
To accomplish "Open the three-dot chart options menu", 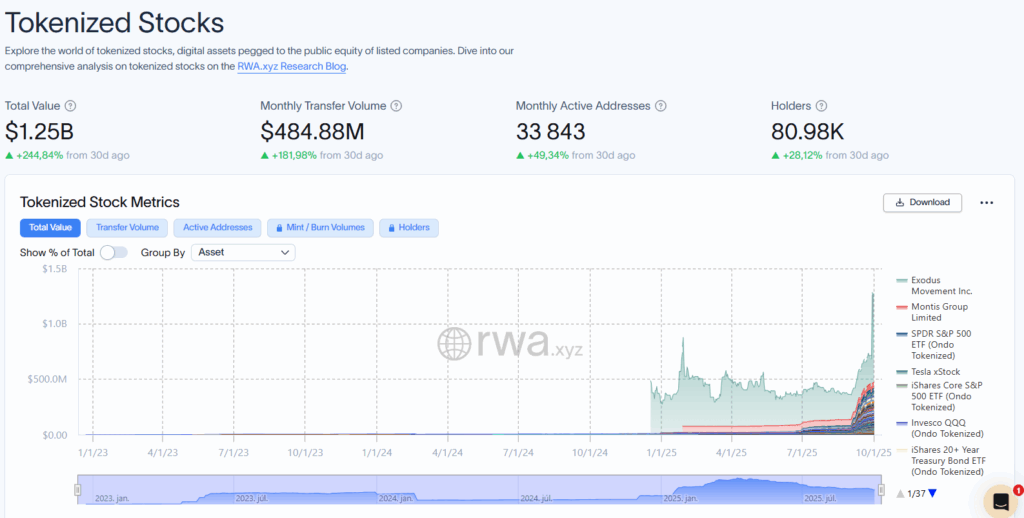I will pos(986,203).
